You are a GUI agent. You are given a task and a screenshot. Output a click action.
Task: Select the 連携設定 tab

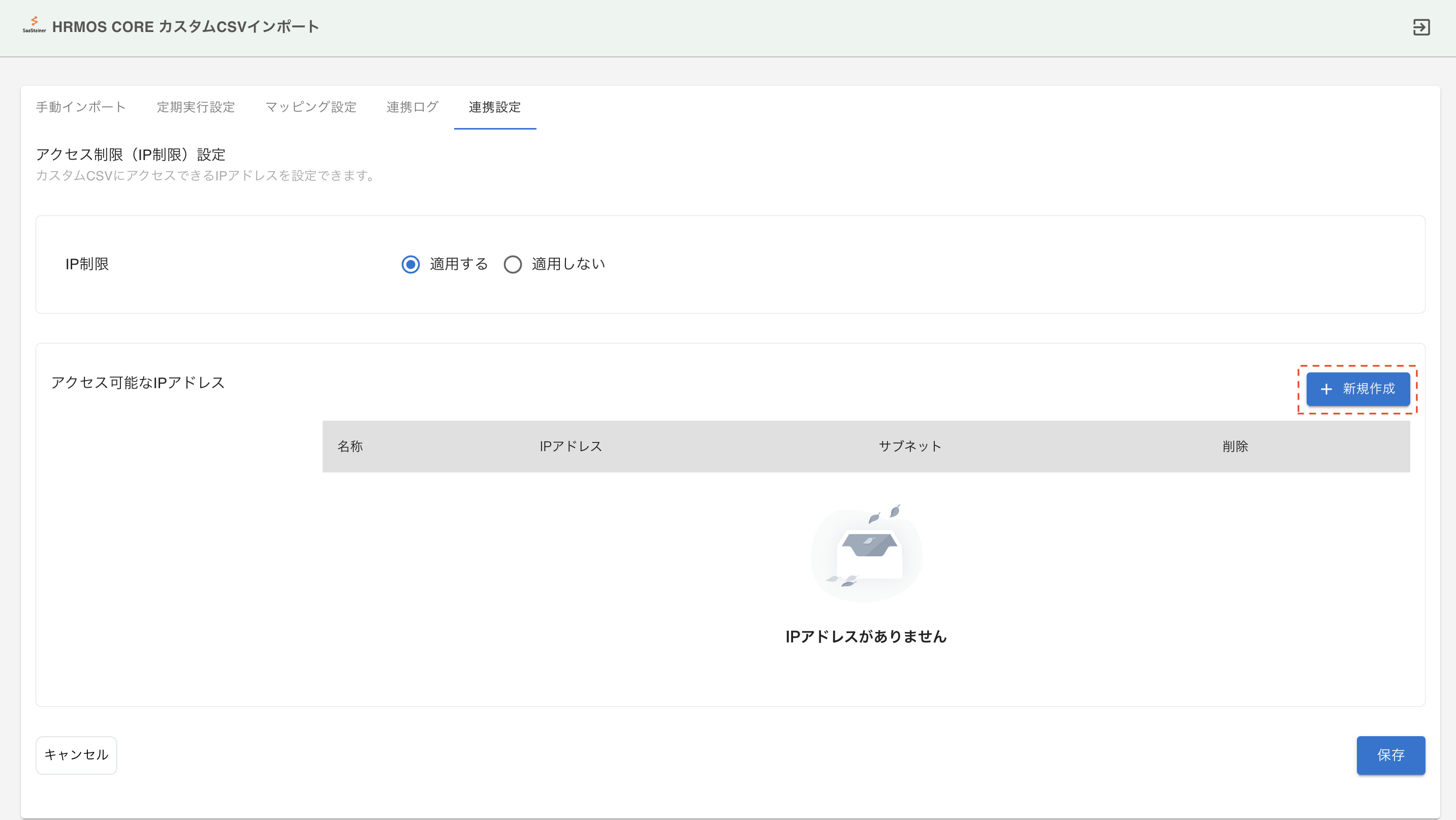tap(495, 107)
